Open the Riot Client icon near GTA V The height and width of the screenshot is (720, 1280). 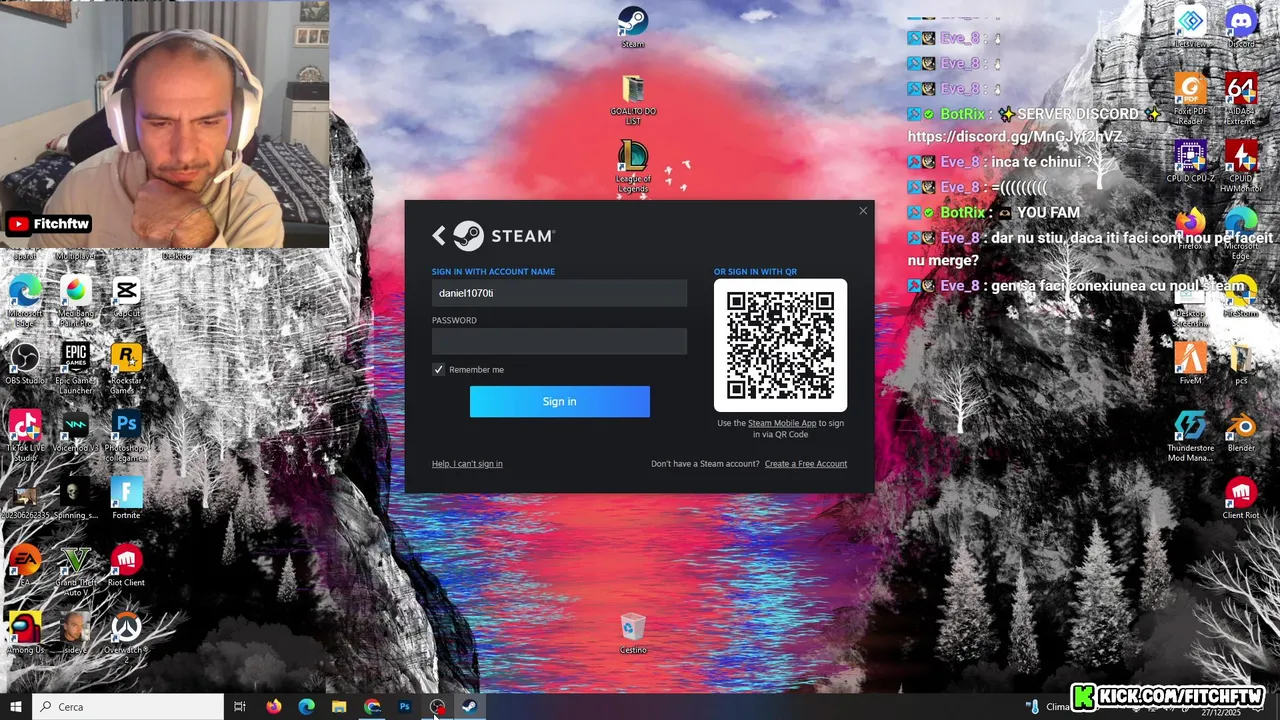[126, 565]
